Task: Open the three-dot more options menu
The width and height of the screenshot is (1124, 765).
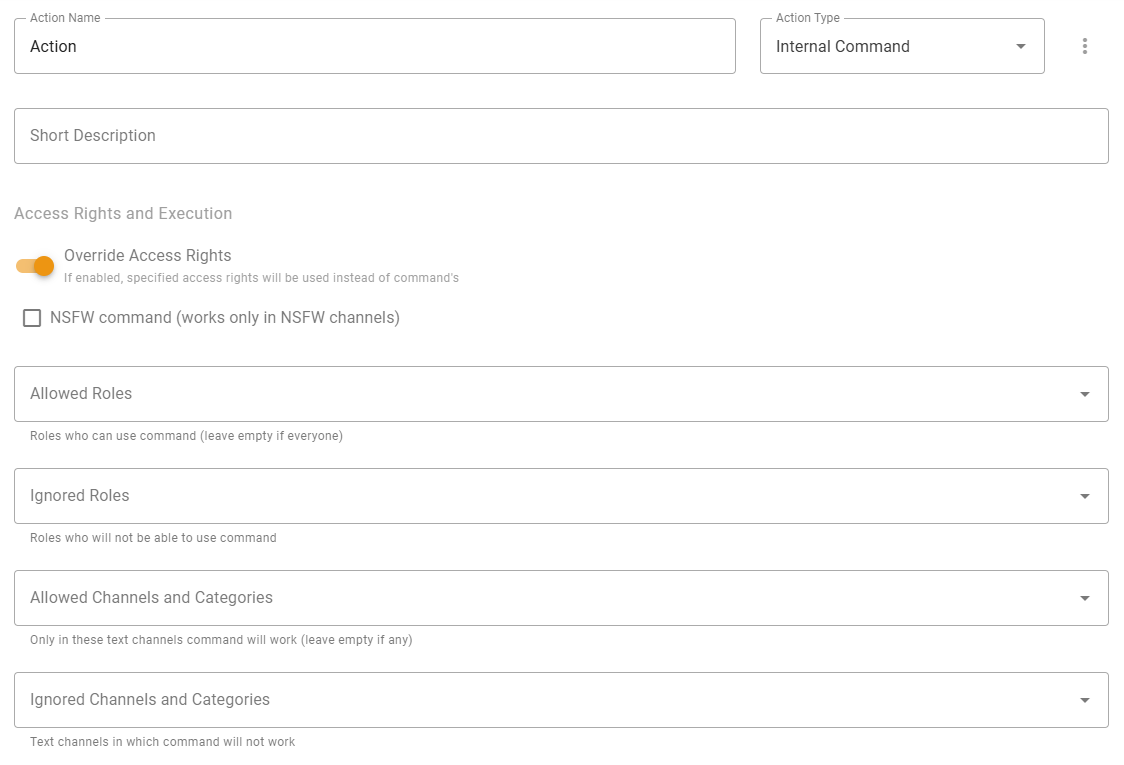Action: (x=1085, y=46)
